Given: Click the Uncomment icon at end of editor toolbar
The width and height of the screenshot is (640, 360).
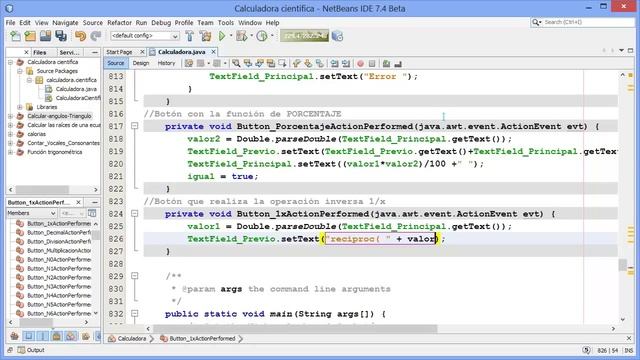Looking at the screenshot, I should [398, 63].
